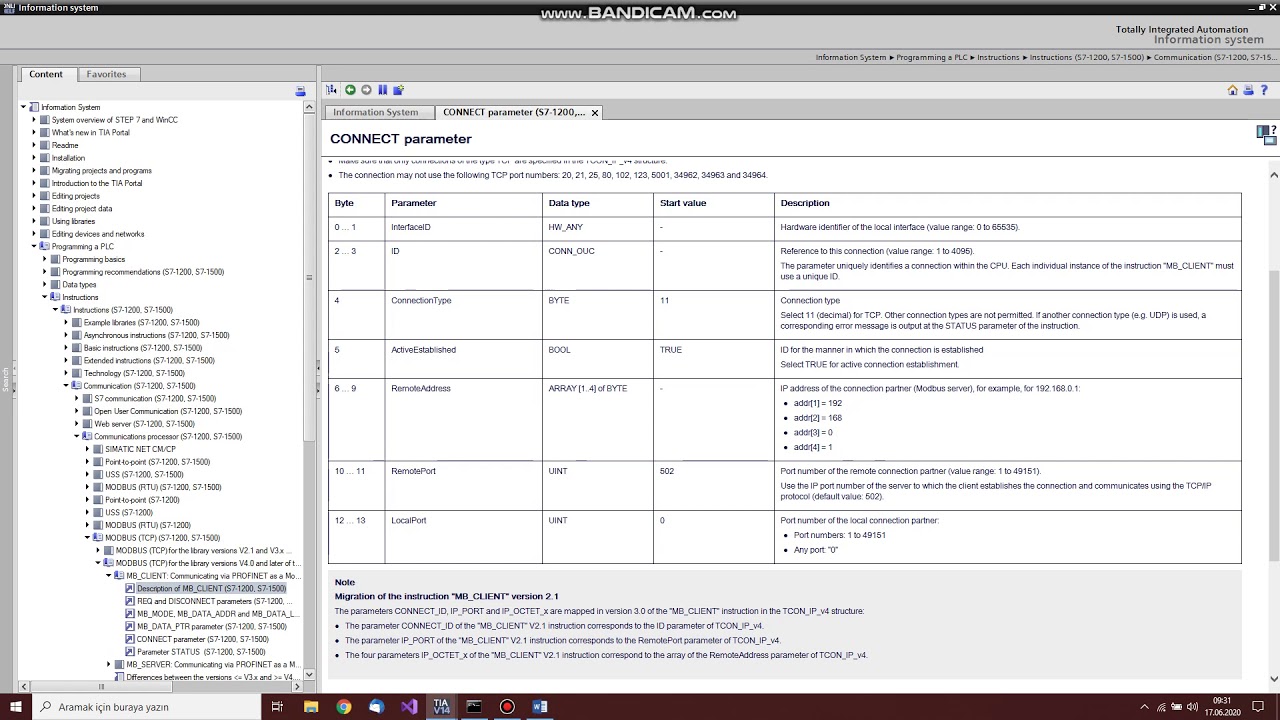Open MB_DATA_PTR parameter tree item
Image resolution: width=1280 pixels, height=720 pixels.
212,626
